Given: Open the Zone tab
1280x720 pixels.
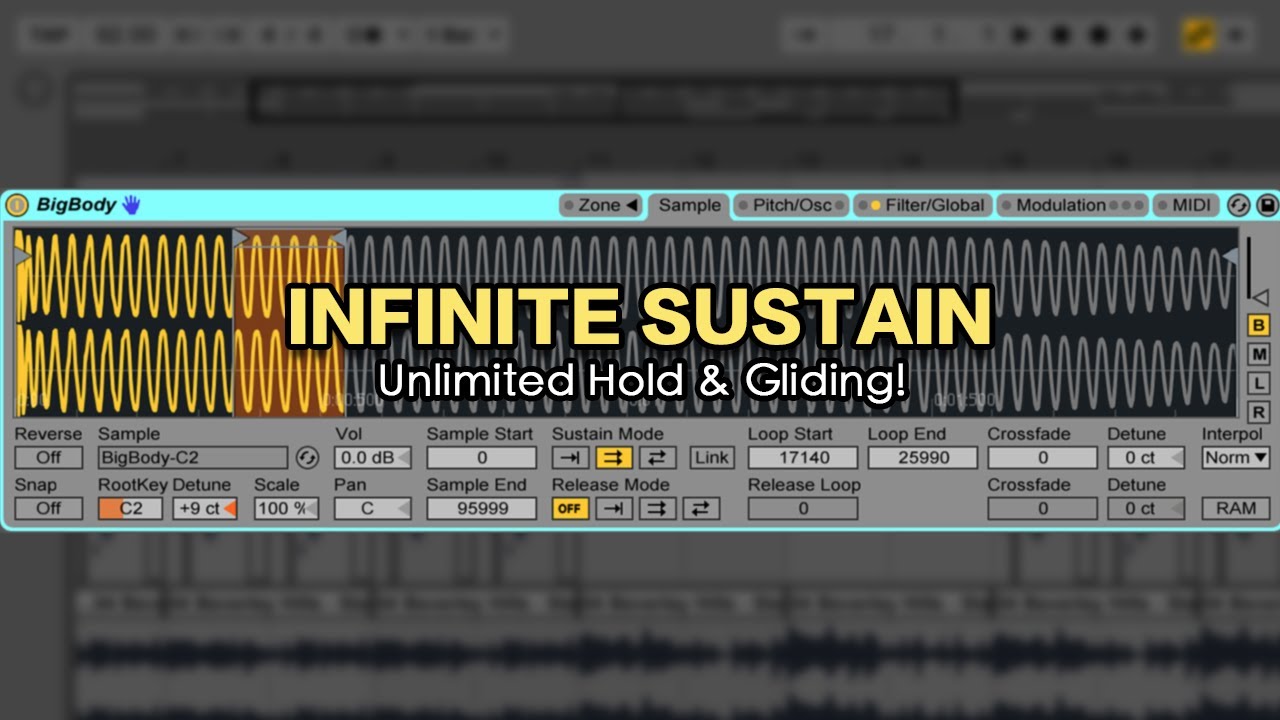Looking at the screenshot, I should point(601,205).
